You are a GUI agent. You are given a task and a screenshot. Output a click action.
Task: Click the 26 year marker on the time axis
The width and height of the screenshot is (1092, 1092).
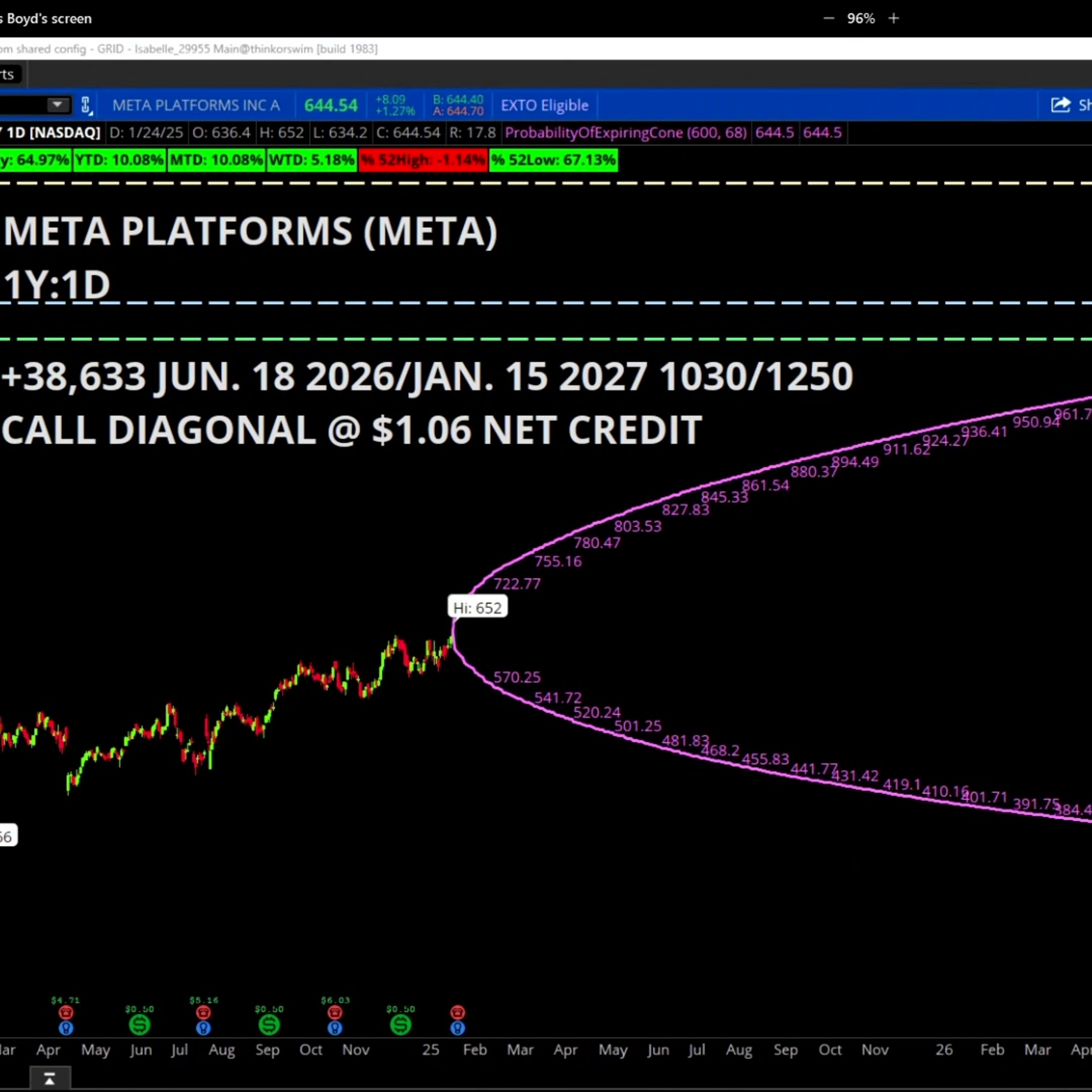(x=944, y=1050)
